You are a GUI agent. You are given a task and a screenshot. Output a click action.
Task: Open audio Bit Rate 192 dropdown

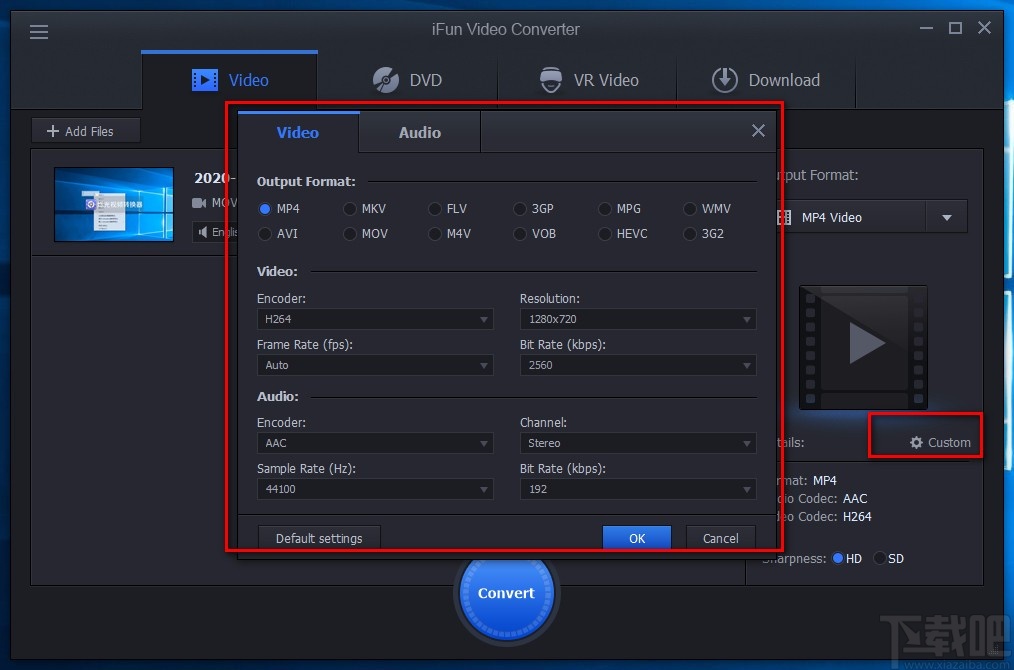pyautogui.click(x=638, y=489)
